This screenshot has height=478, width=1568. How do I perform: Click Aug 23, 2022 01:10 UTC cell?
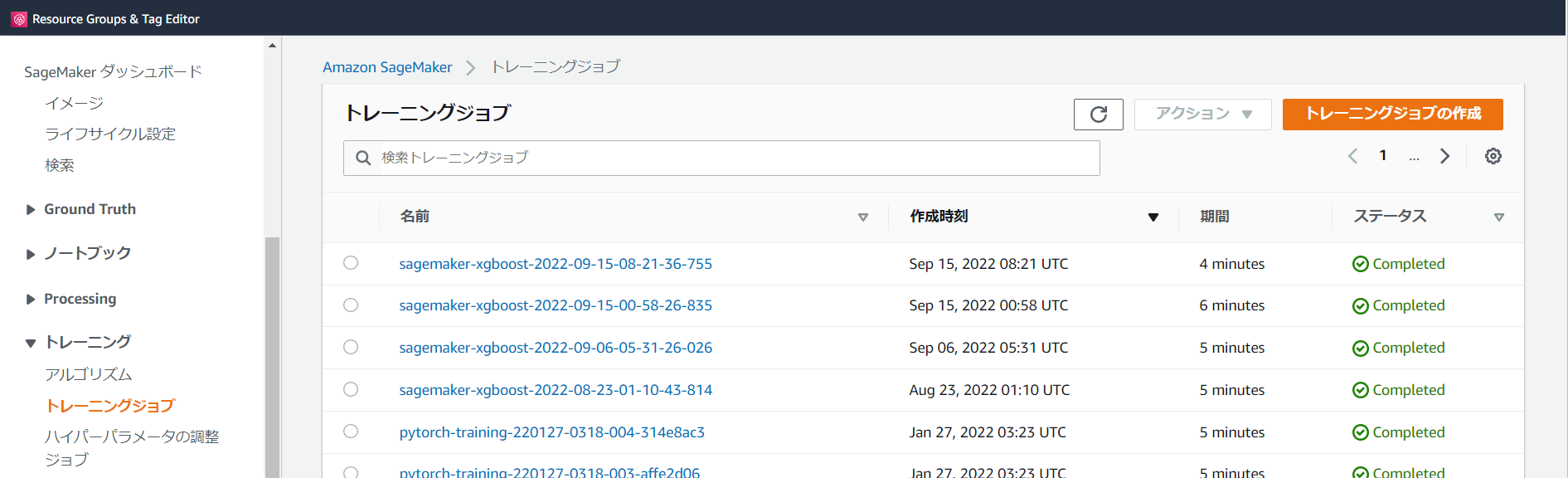(989, 390)
